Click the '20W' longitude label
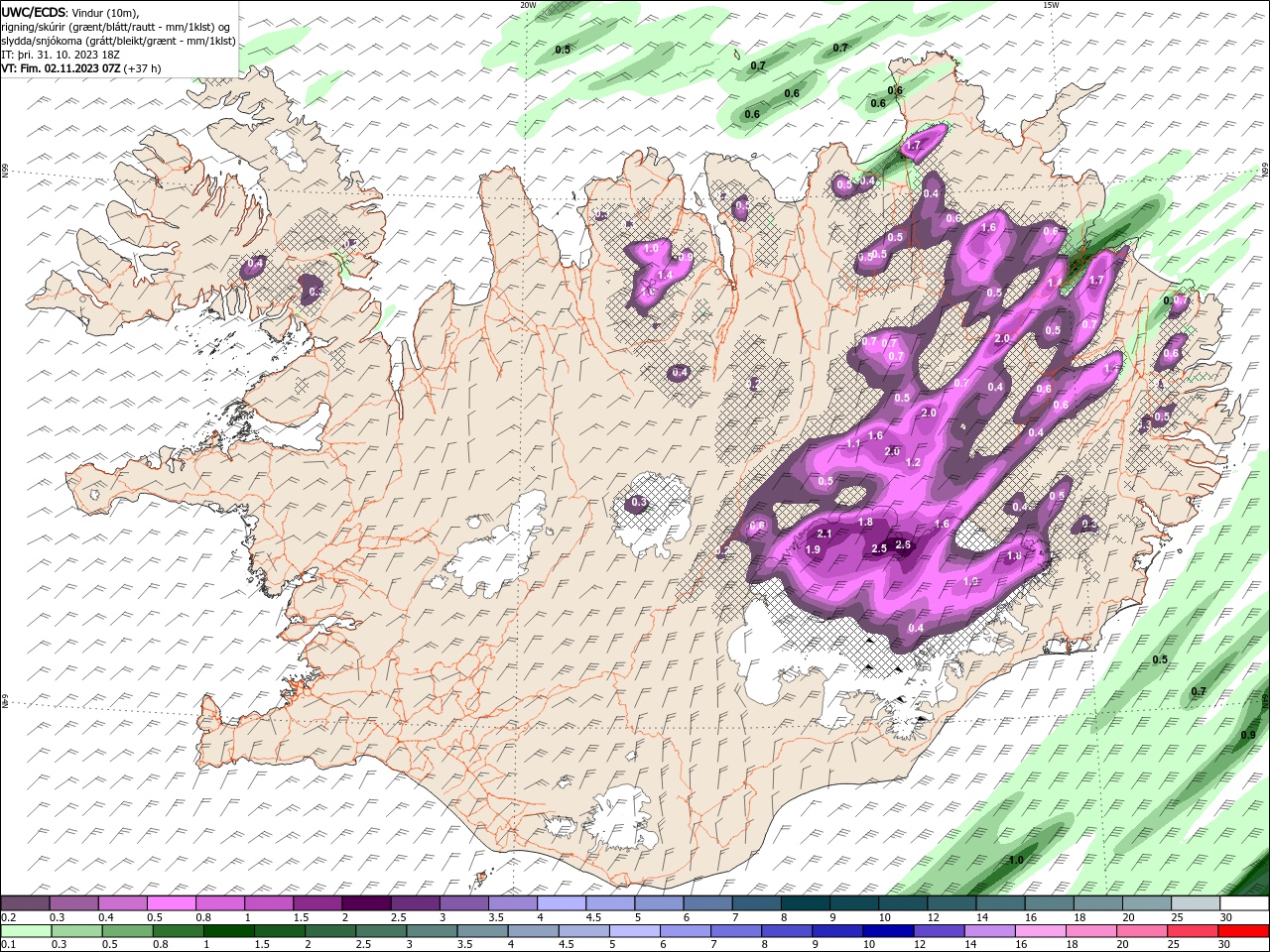1270x952 pixels. tap(528, 5)
